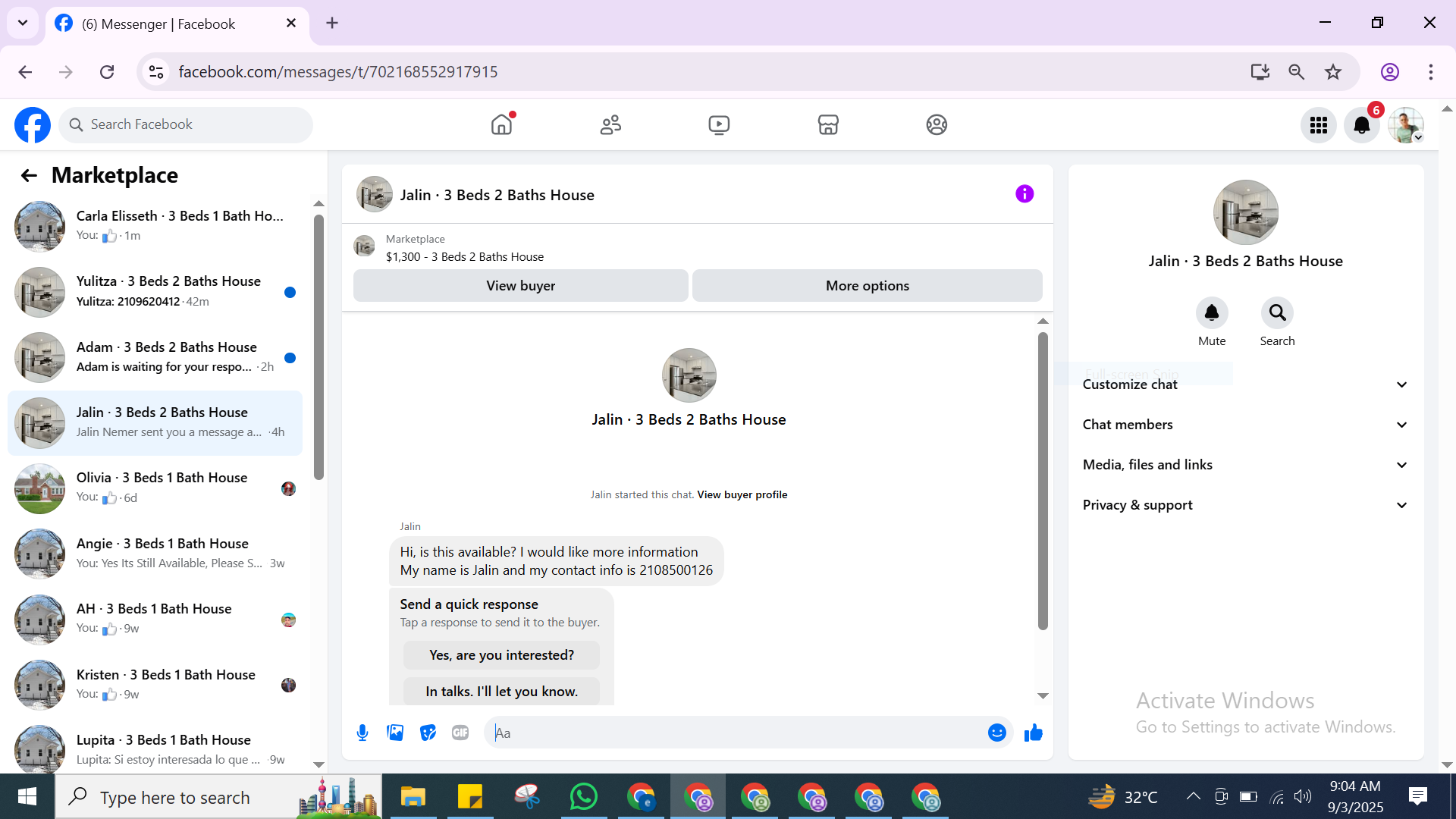Screen dimensions: 1456x819
Task: Open the Marketplace storefront icon
Action: 828,124
